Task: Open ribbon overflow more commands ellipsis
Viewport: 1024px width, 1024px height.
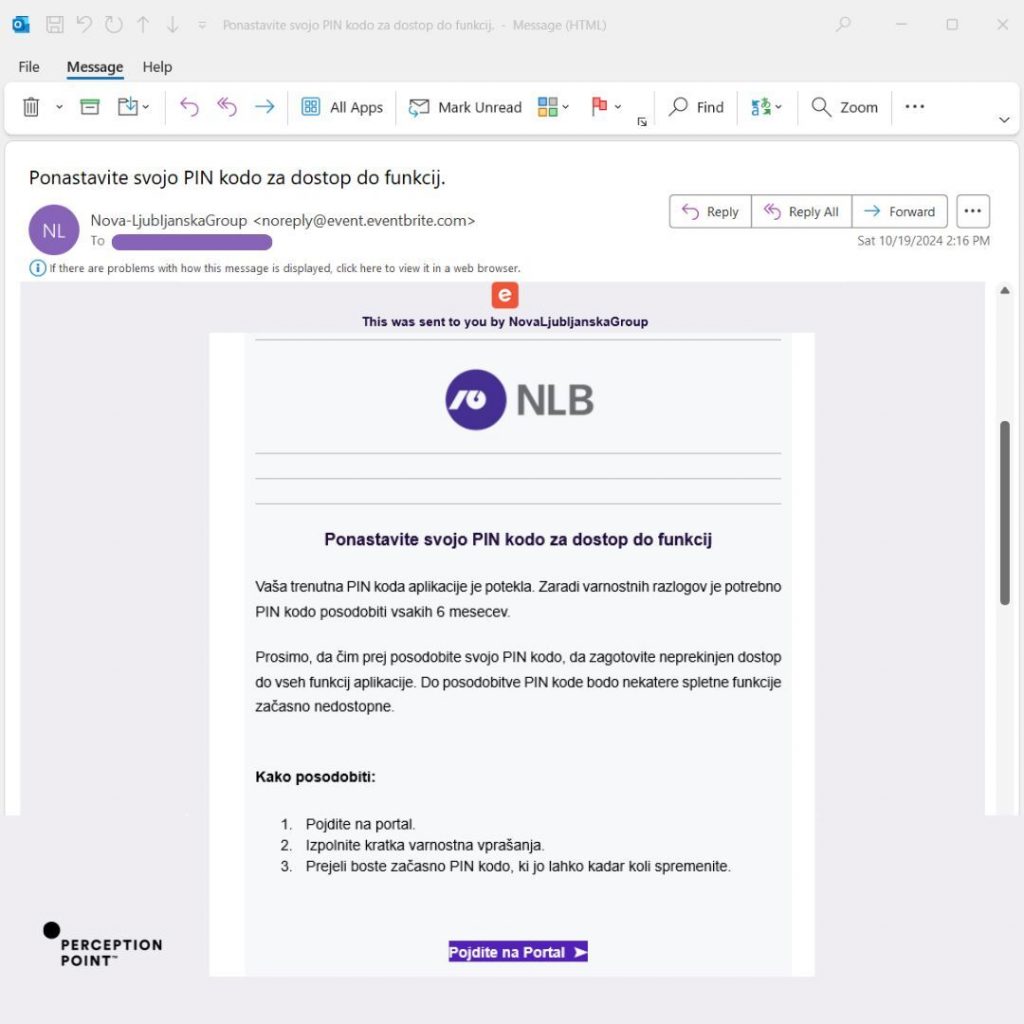Action: pos(914,106)
